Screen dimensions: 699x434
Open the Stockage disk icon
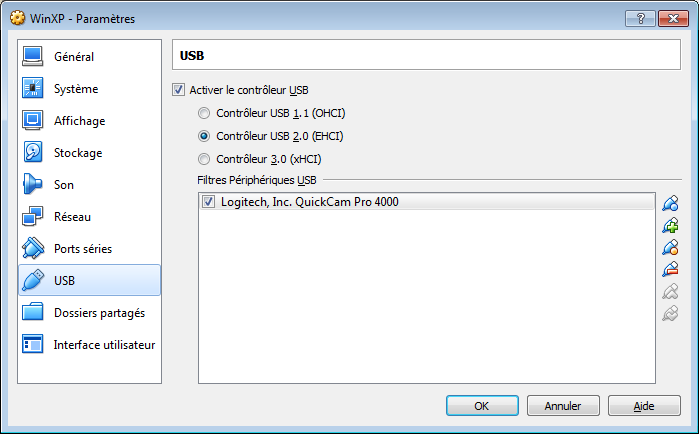pos(33,152)
